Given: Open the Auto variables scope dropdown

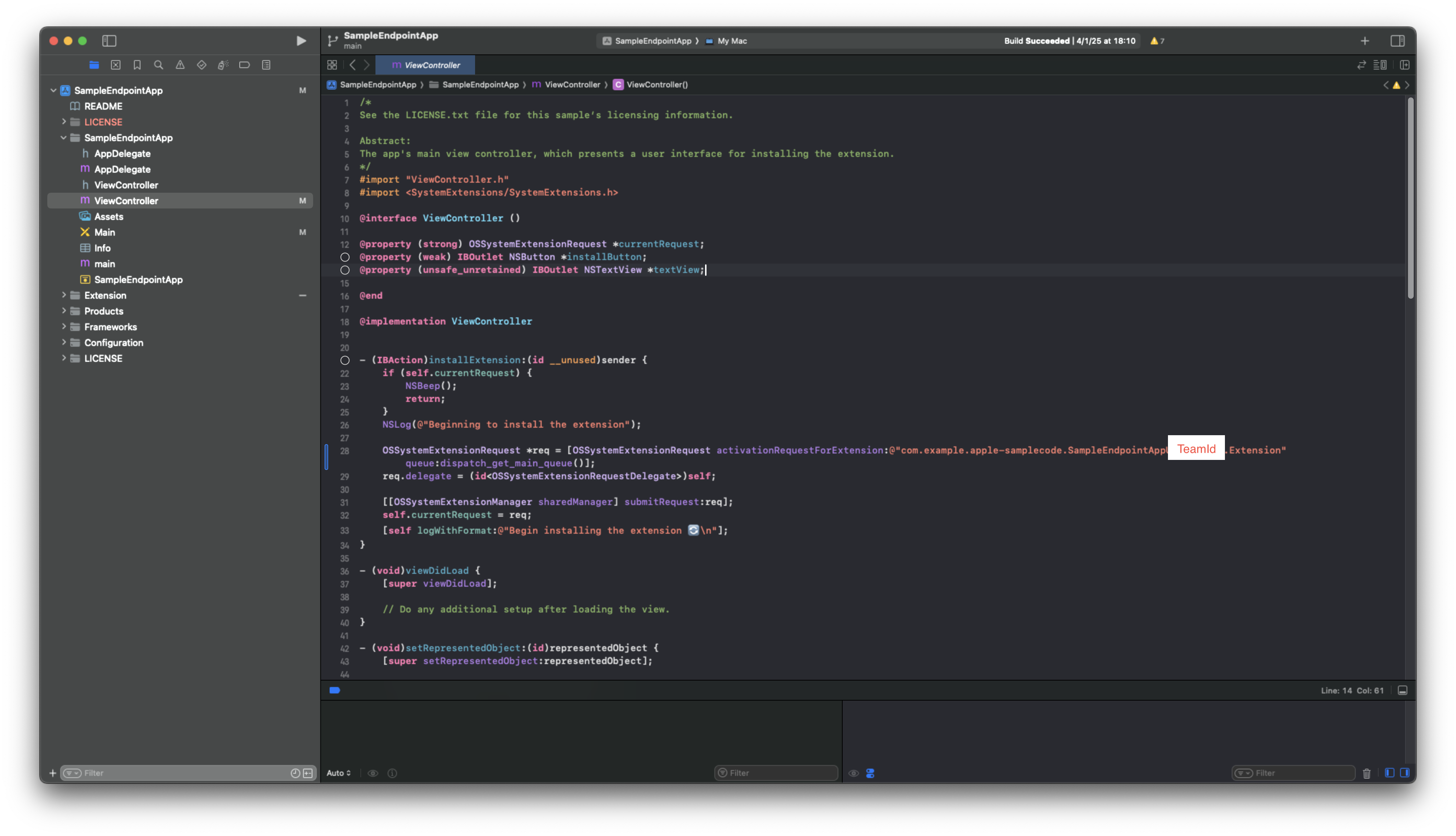Looking at the screenshot, I should click(x=339, y=773).
